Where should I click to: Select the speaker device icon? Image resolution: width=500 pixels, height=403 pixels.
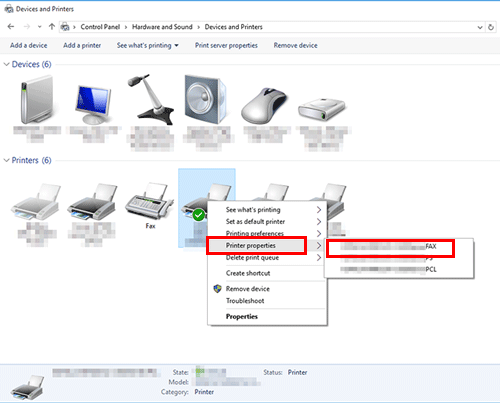click(206, 99)
